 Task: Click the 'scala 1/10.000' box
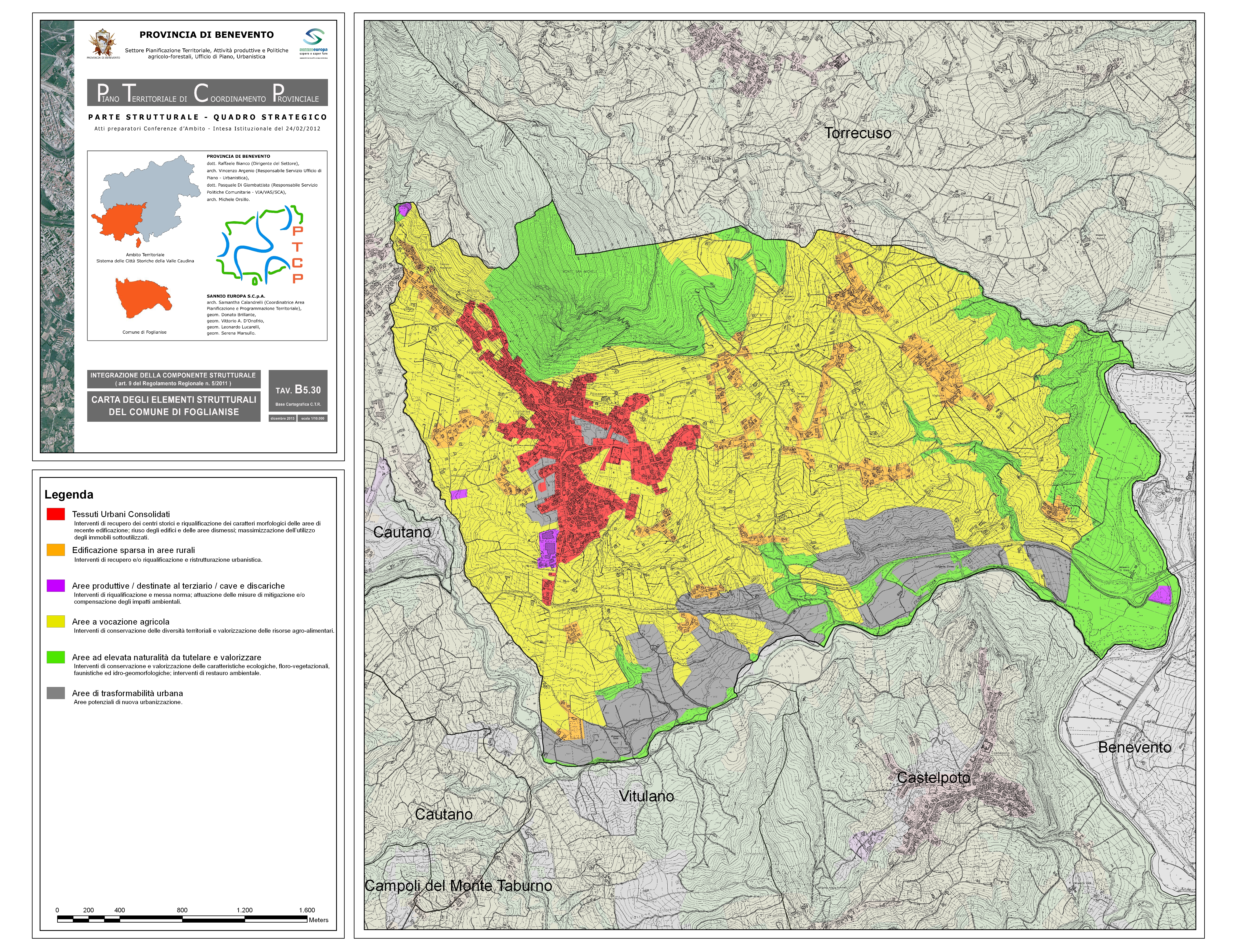tap(313, 418)
